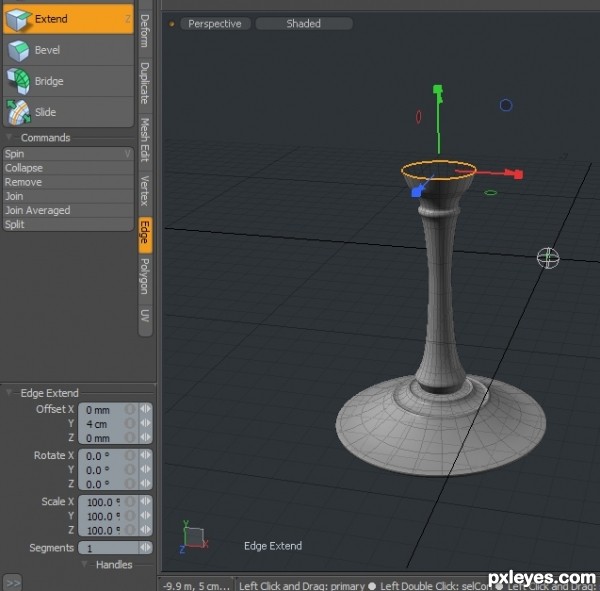This screenshot has height=591, width=600.
Task: Open the Perspective view type dropdown
Action: (x=215, y=24)
